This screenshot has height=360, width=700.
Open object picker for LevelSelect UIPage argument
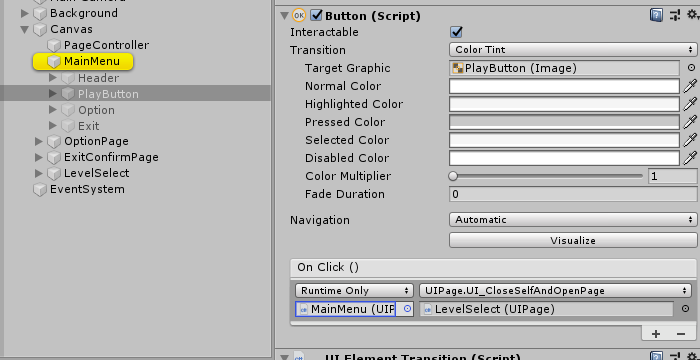click(x=685, y=309)
